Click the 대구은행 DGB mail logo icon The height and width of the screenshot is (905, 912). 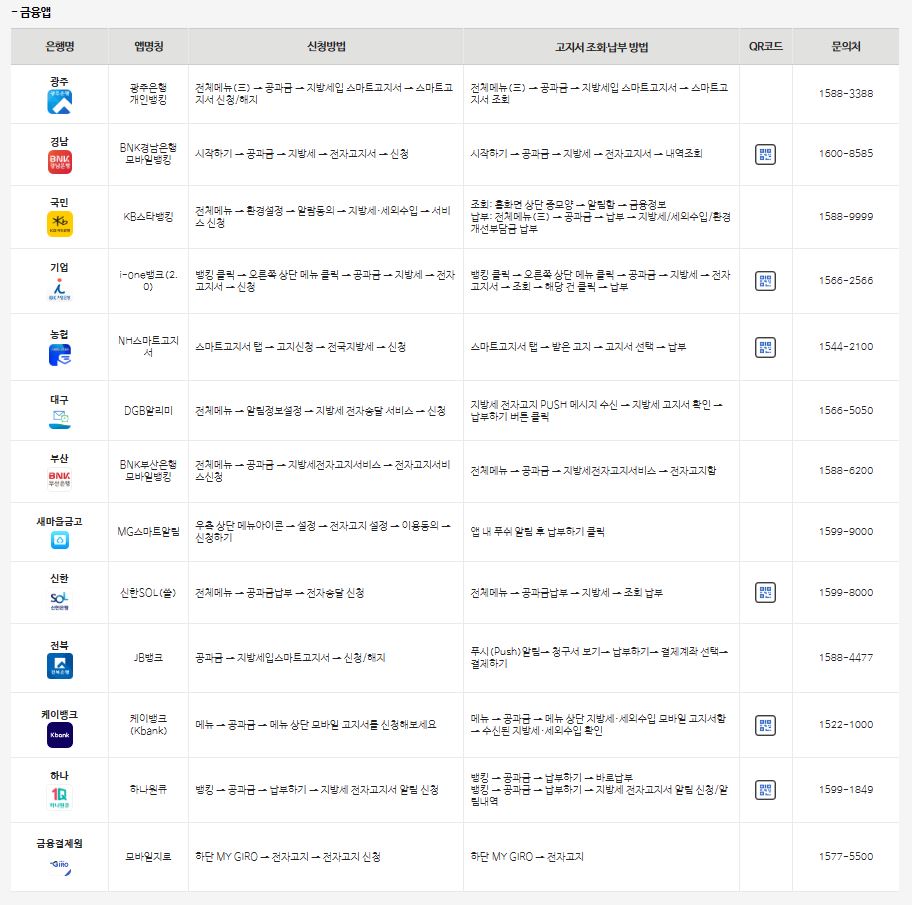59,419
